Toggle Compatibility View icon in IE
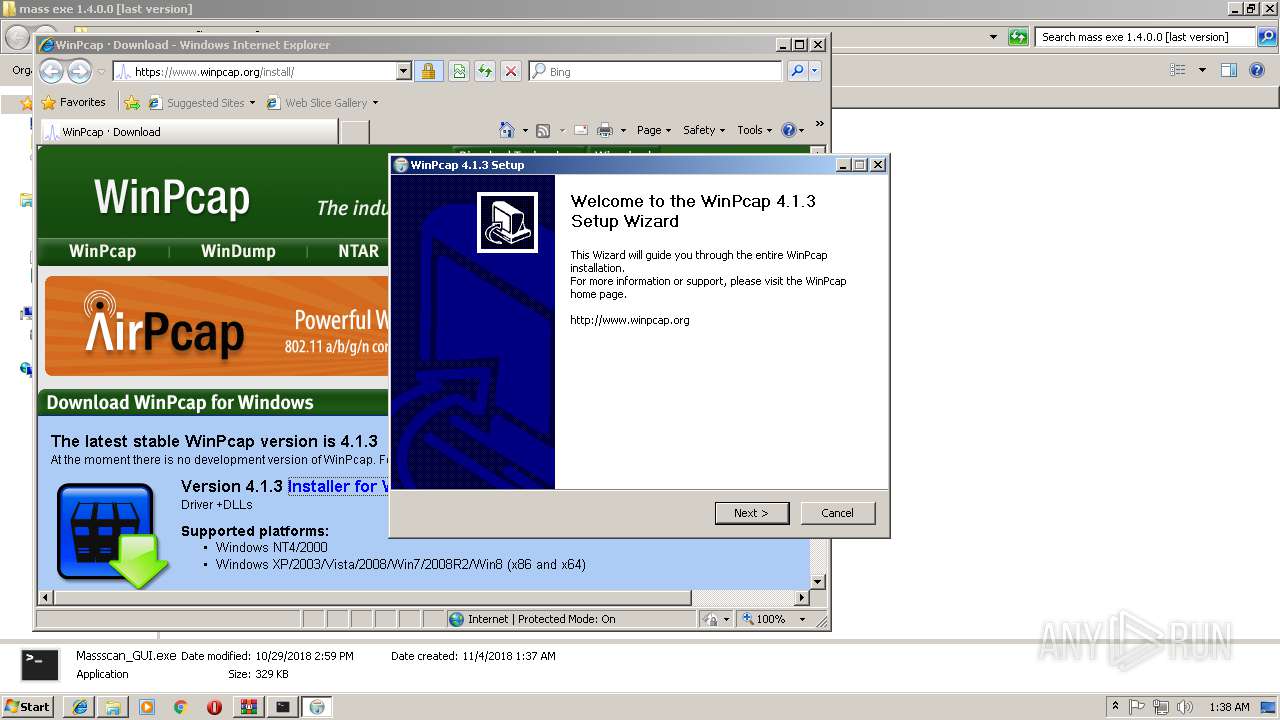Image resolution: width=1280 pixels, height=720 pixels. point(459,71)
